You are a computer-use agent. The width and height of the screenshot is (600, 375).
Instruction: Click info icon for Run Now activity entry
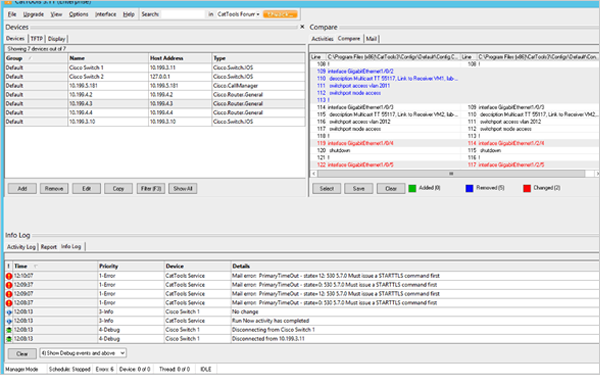click(9, 321)
